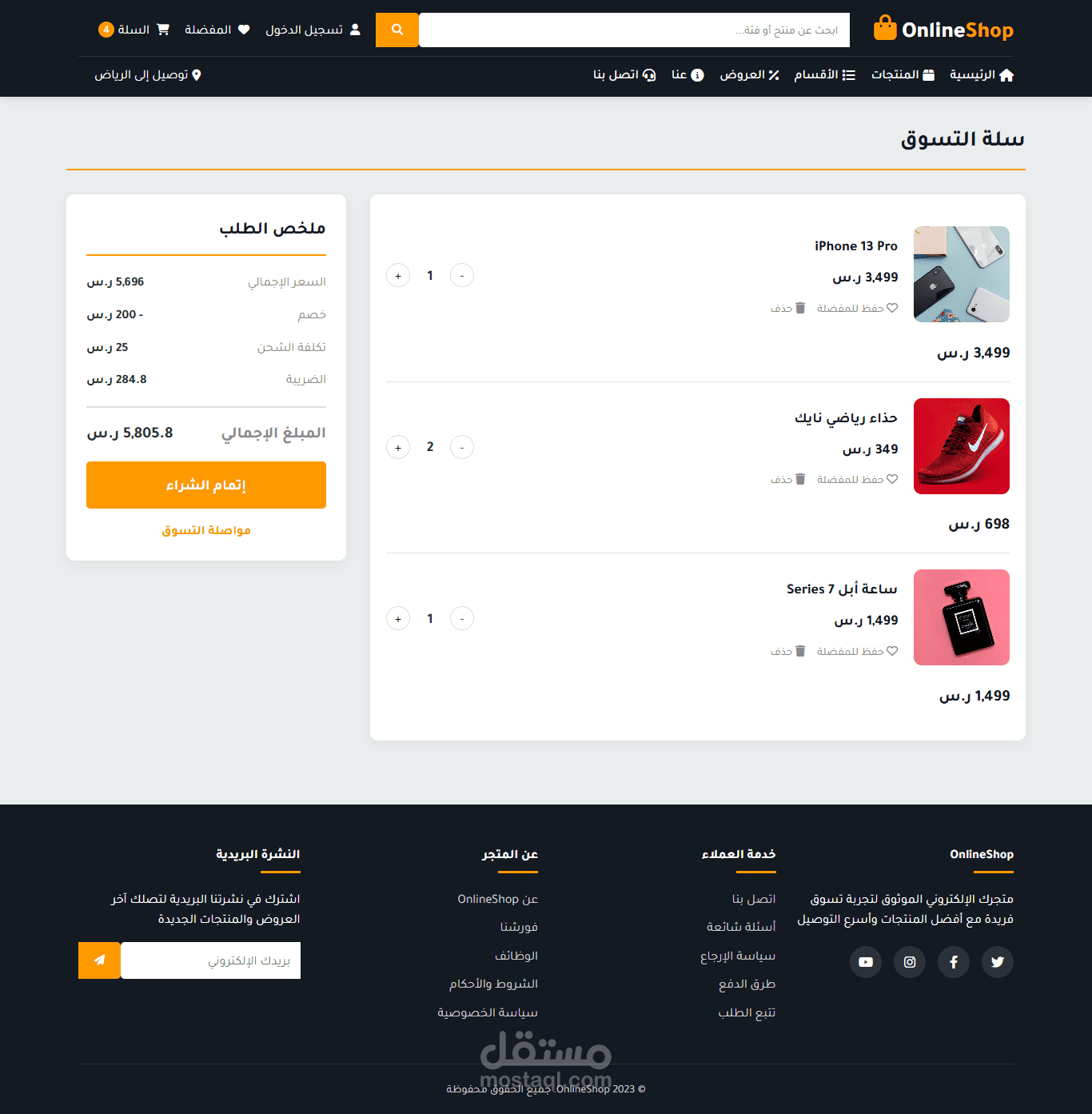Save Nike shoe to favorites

(x=857, y=479)
